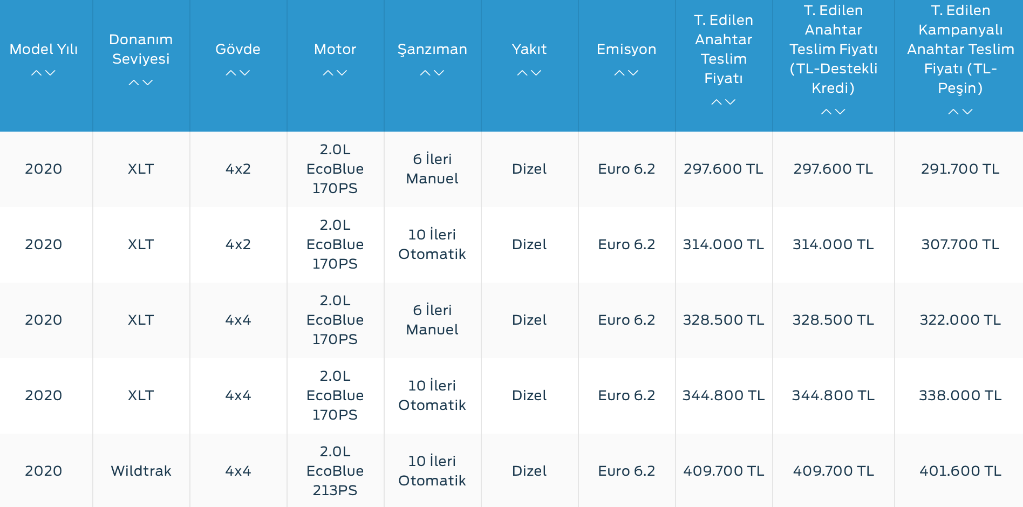This screenshot has height=507, width=1023.
Task: Click the Gövde sort down arrow
Action: point(245,73)
